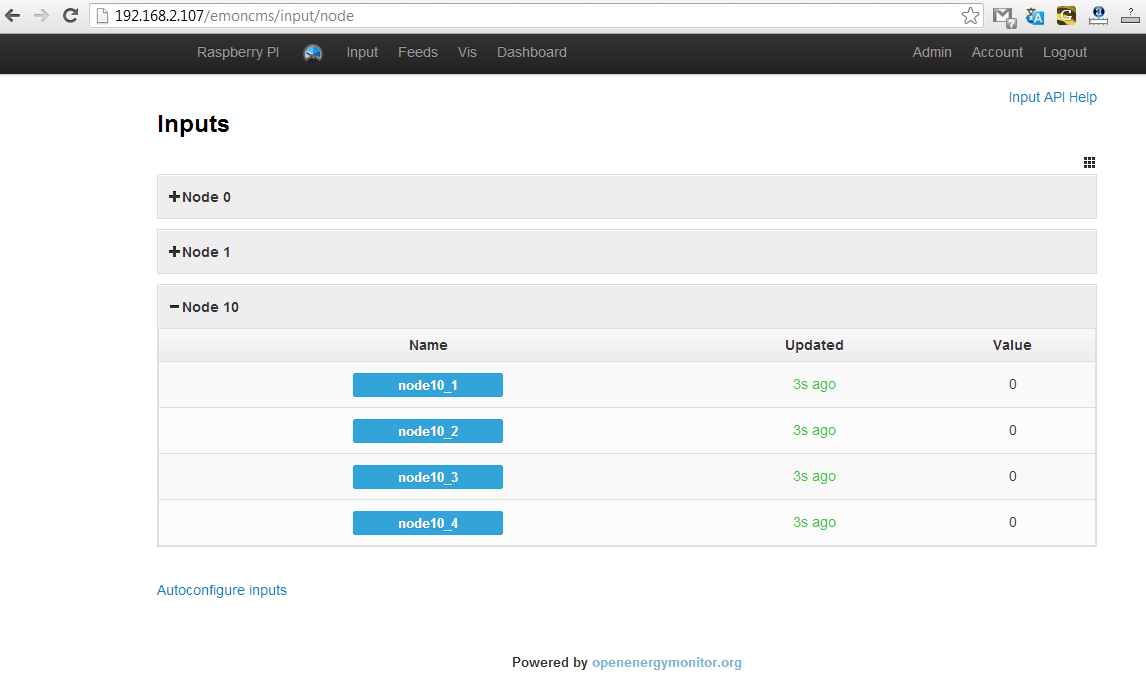Click the Updated column header
Viewport: 1146px width, 694px height.
click(814, 345)
